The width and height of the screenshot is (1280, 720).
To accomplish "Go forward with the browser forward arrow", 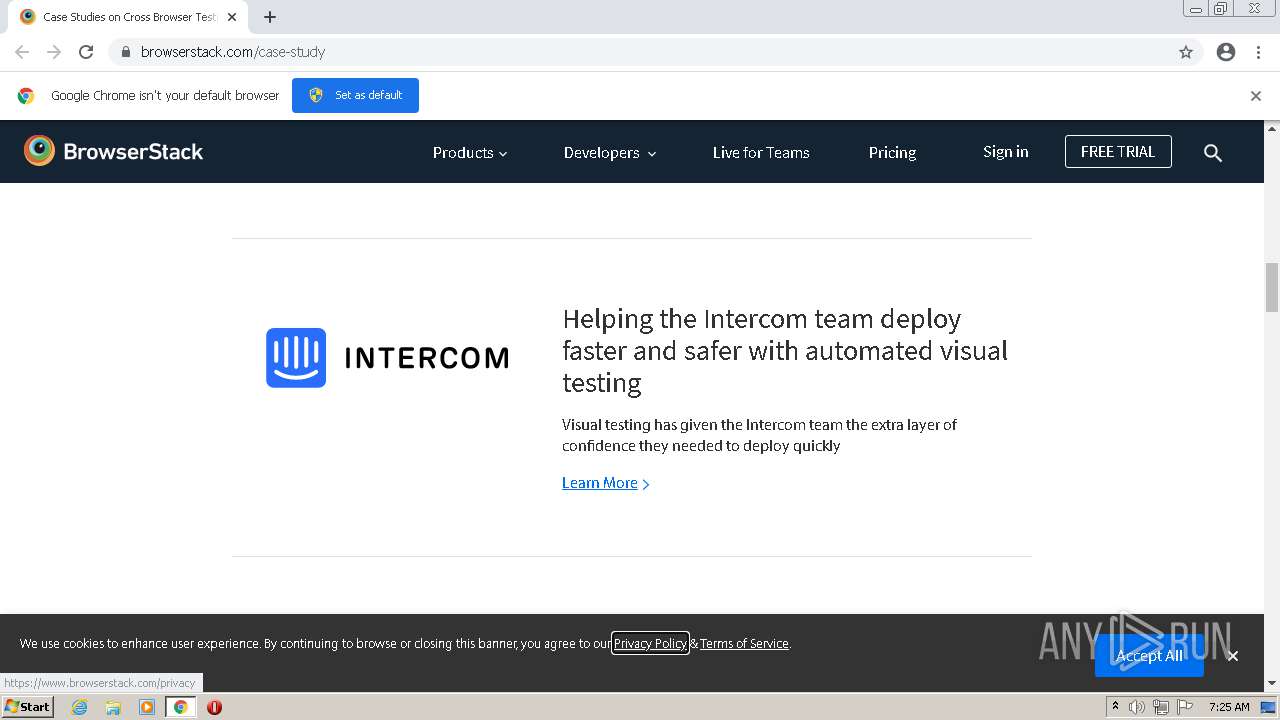I will click(x=54, y=52).
